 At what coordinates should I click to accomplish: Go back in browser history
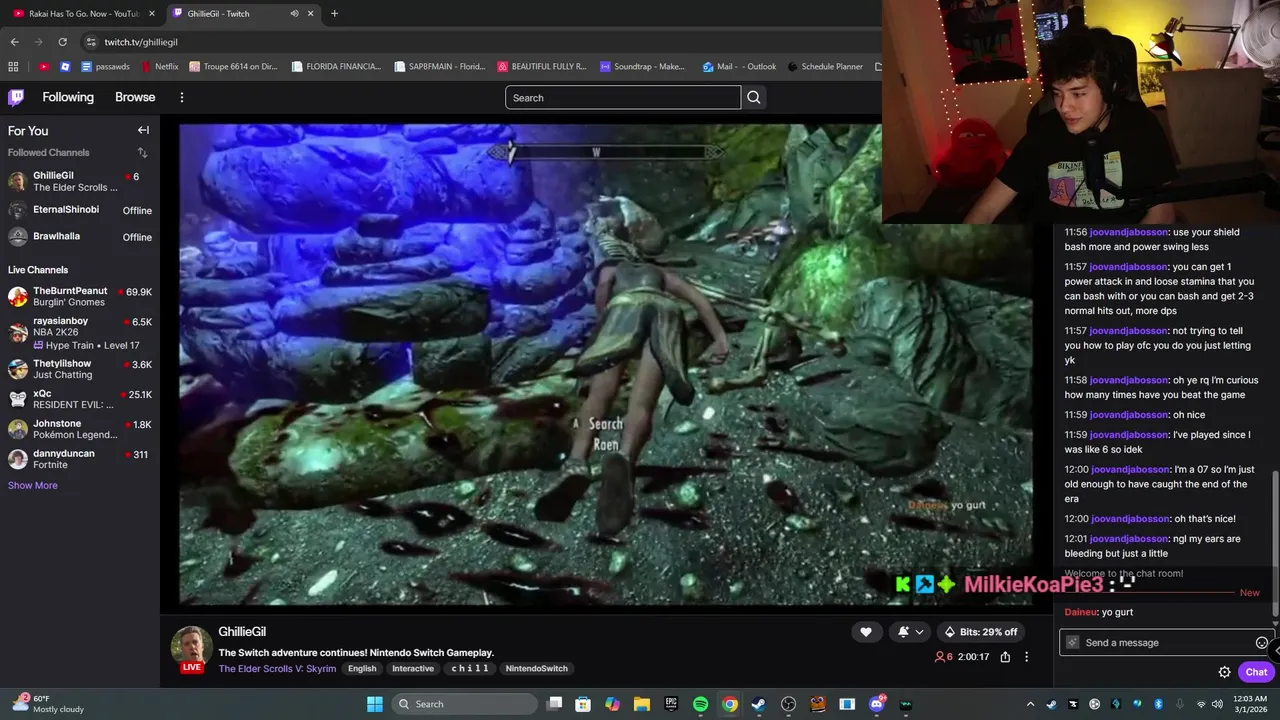(14, 42)
